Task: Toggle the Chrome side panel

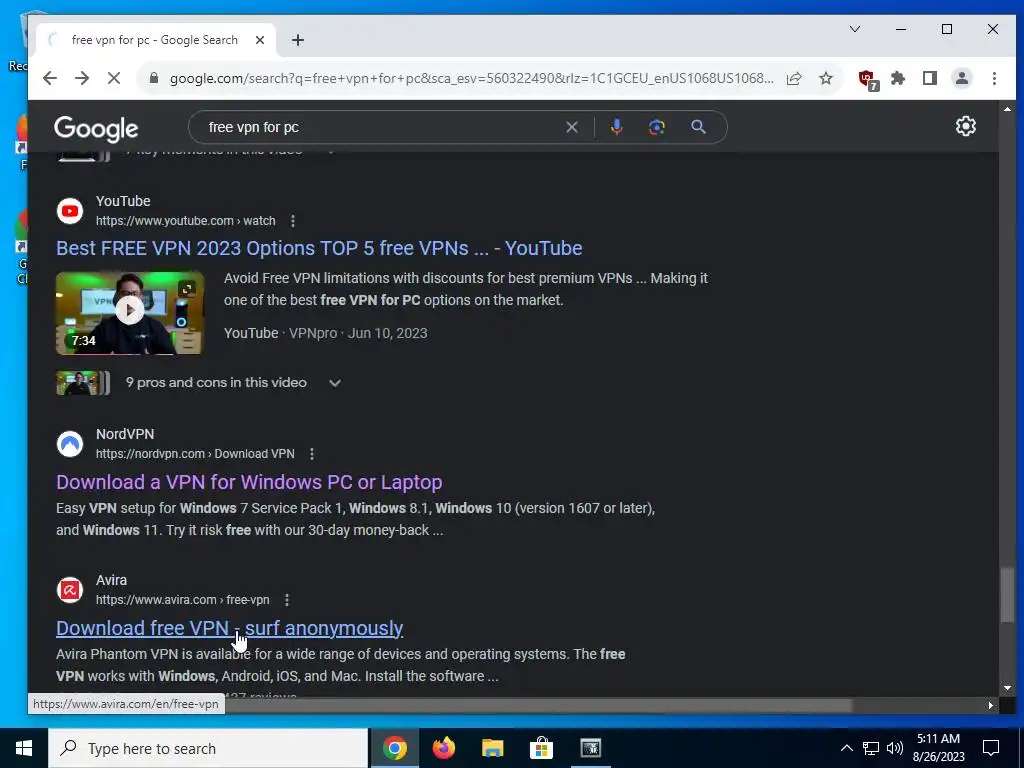Action: pos(930,78)
